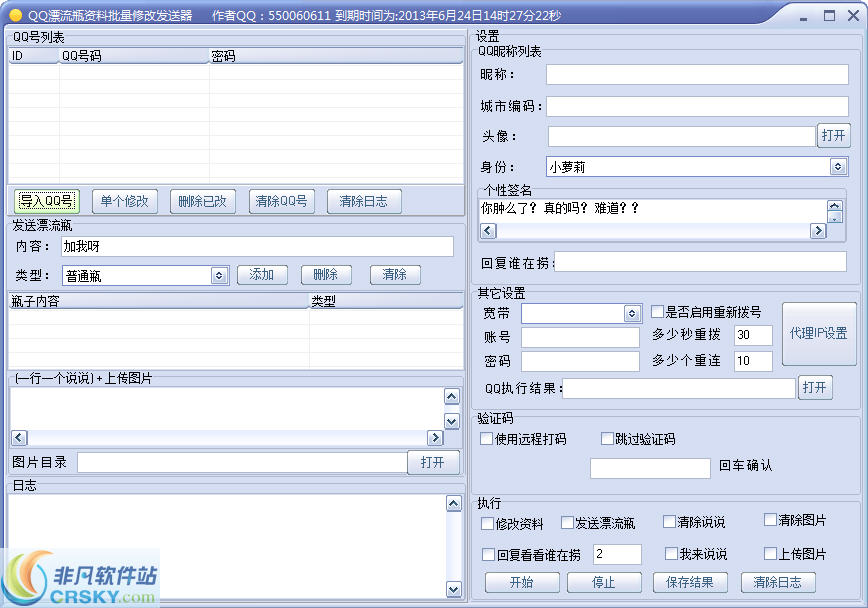The image size is (868, 608).
Task: Click 清除日志 in the 执行 section
Action: [778, 583]
